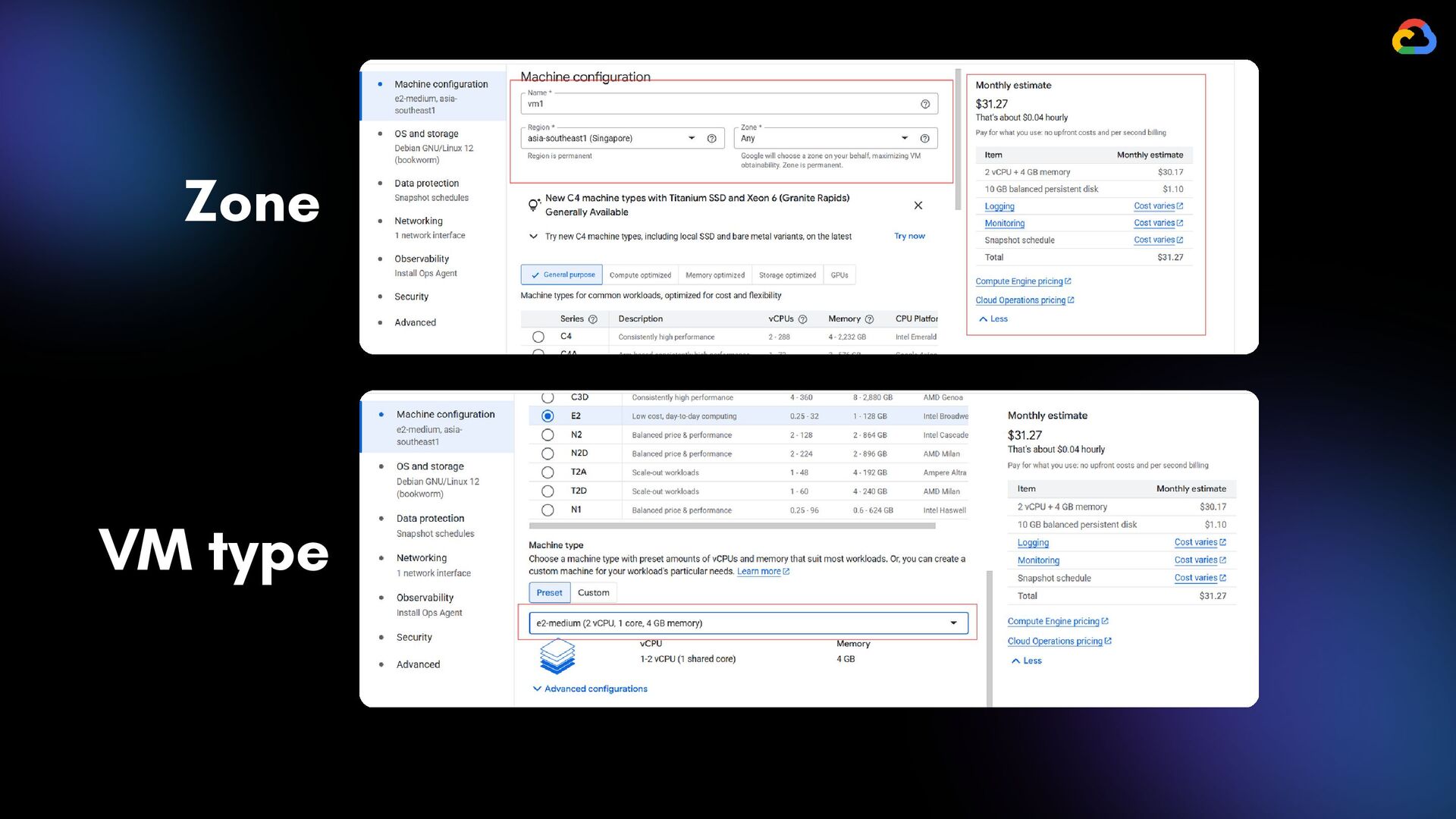Click the lightbulb icon in C4 announcement
1456x819 pixels.
click(x=534, y=205)
